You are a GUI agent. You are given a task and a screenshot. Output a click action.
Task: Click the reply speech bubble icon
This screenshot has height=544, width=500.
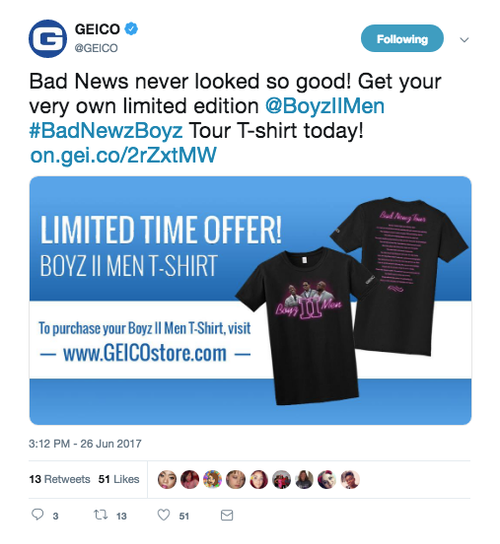coord(37,515)
